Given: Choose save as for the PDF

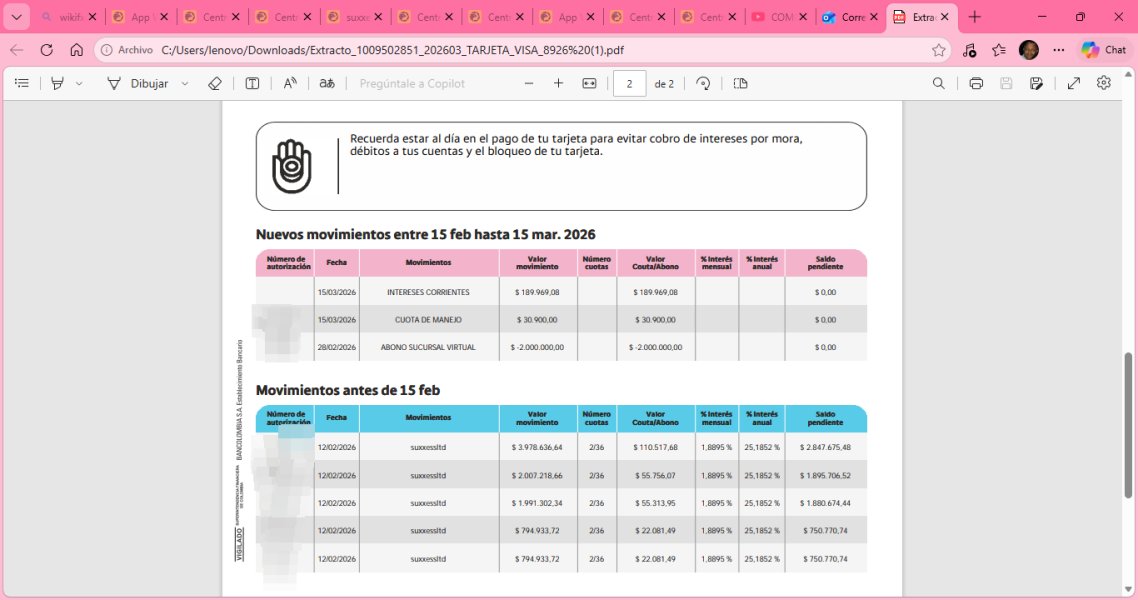Looking at the screenshot, I should (1036, 83).
